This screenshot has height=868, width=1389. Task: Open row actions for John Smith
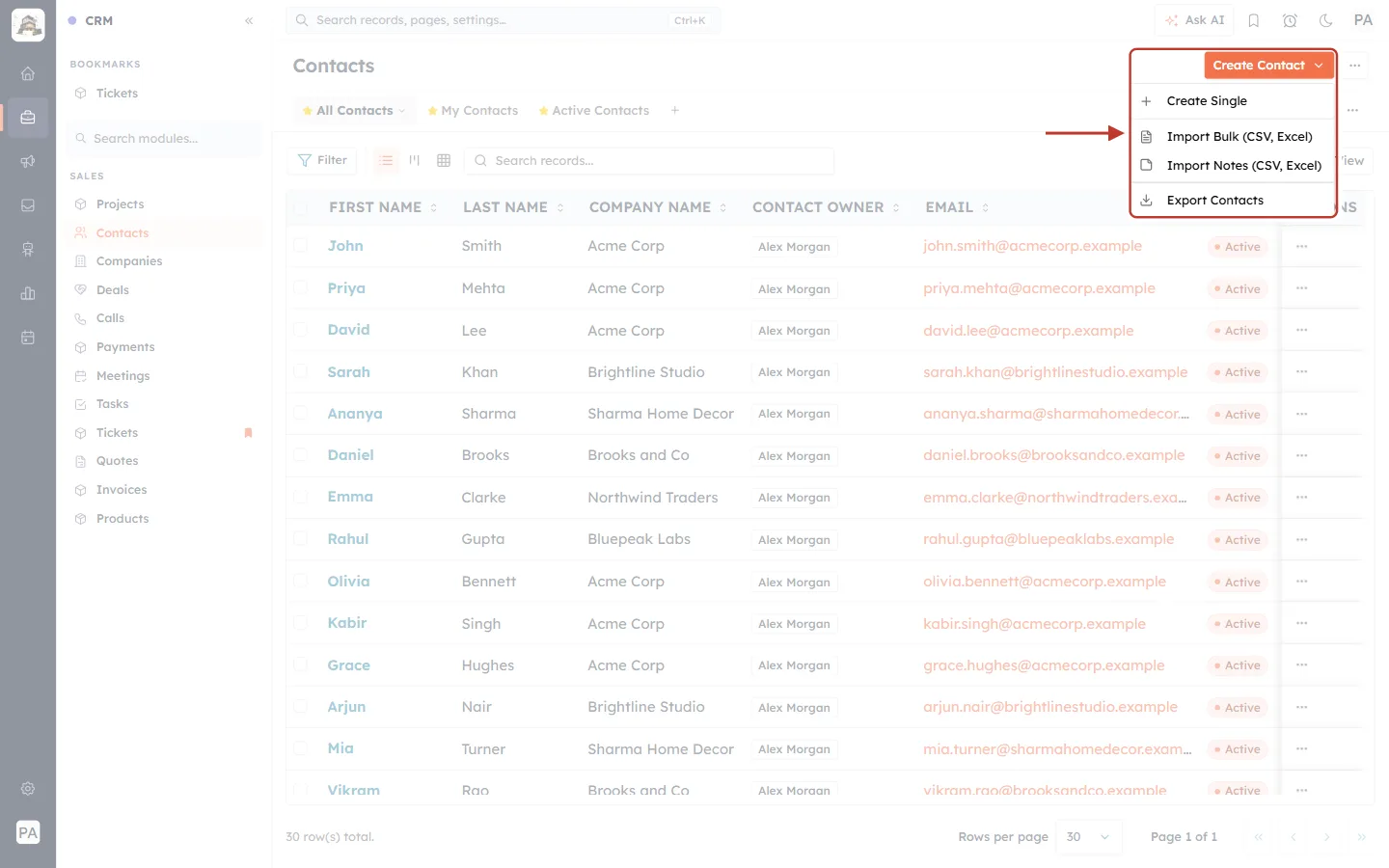click(x=1302, y=246)
